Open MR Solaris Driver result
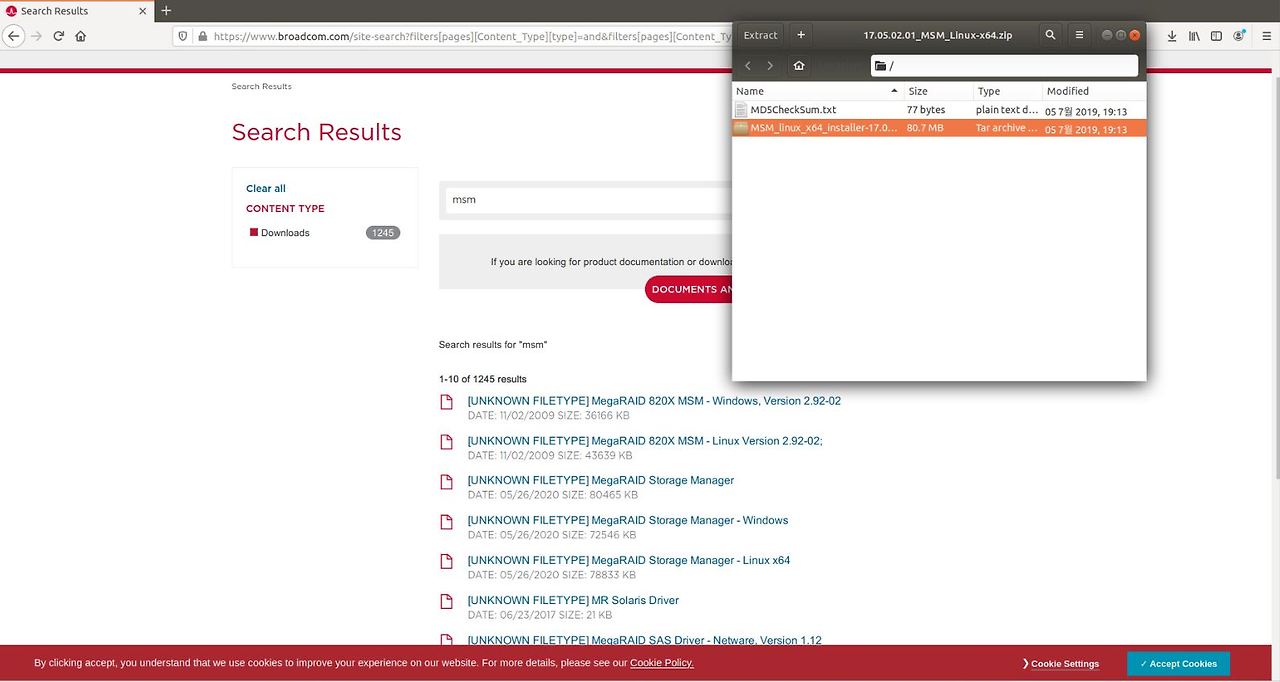This screenshot has height=682, width=1280. point(573,601)
